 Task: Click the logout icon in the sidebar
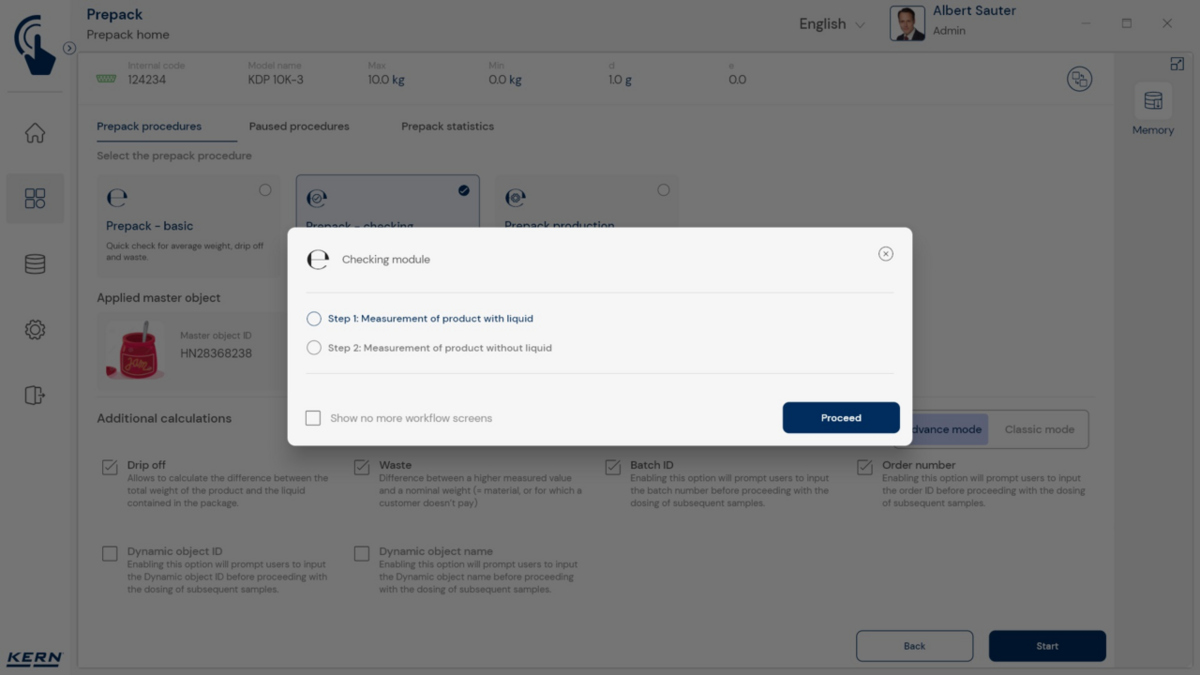pyautogui.click(x=35, y=395)
